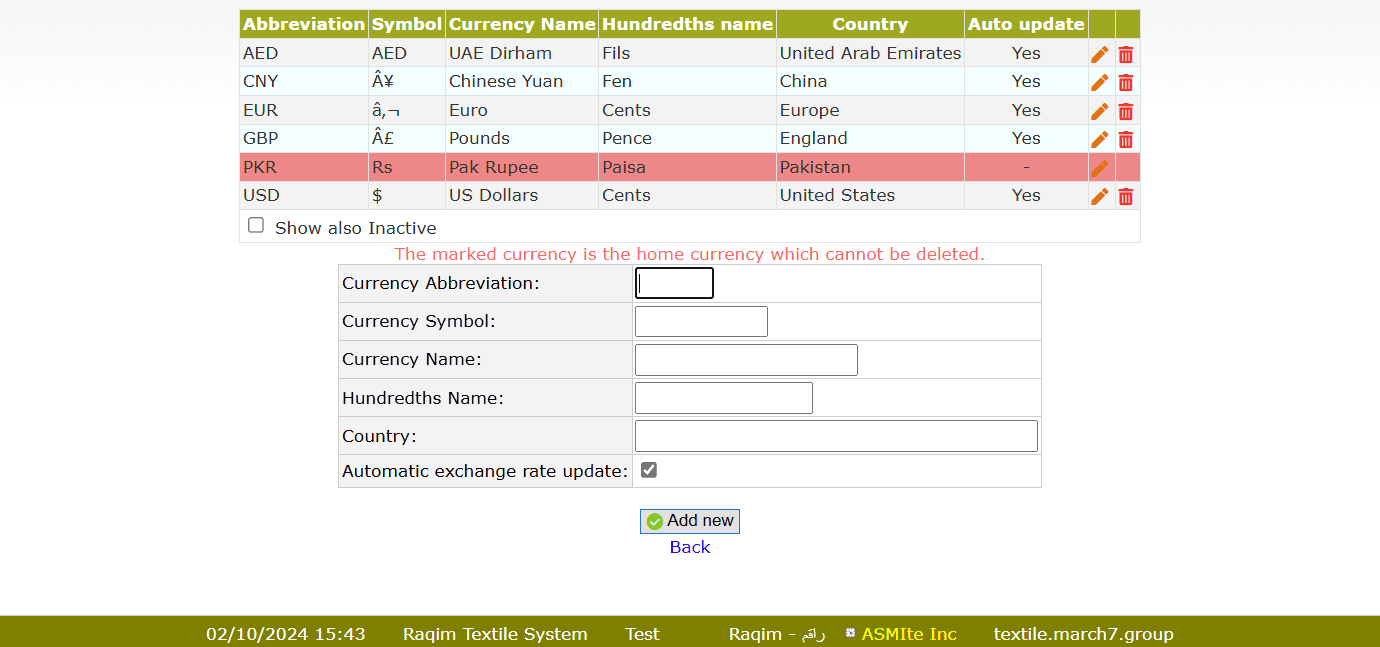Screen dimensions: 1380x647
Task: Edit the EUR Euro currency row
Action: 1100,111
